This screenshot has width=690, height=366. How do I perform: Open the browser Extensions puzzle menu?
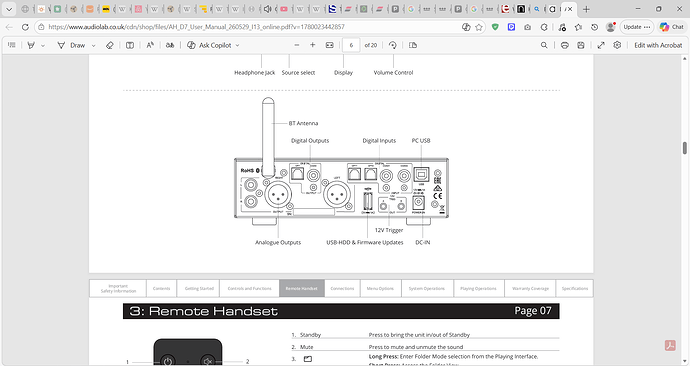pyautogui.click(x=544, y=27)
